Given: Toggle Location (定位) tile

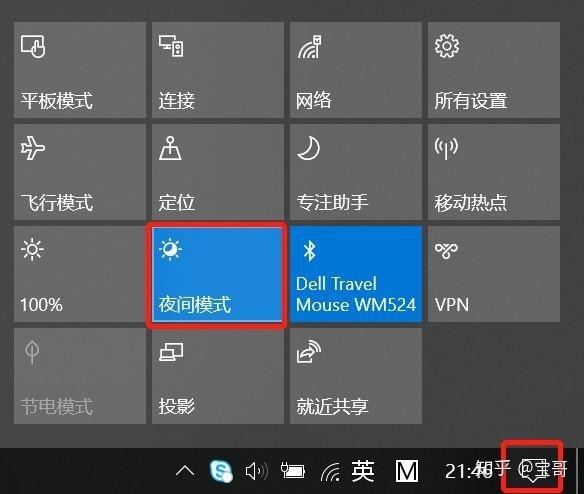Looking at the screenshot, I should click(218, 172).
